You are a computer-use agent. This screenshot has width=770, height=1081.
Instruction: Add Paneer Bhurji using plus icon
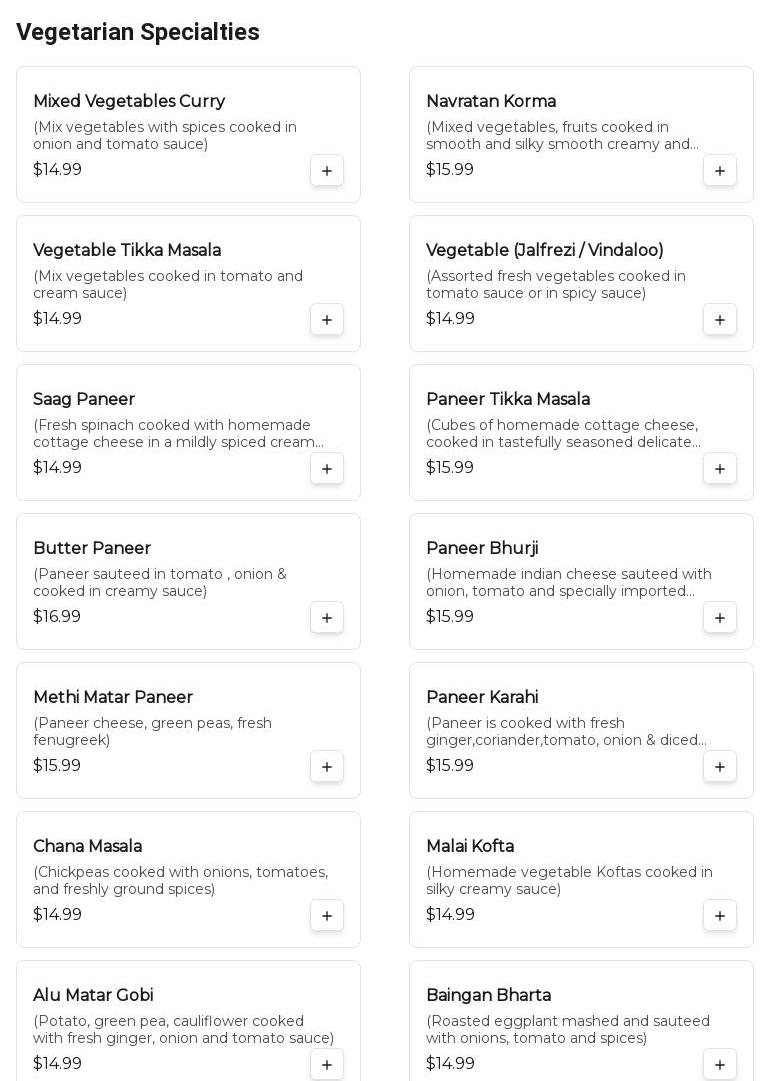point(720,617)
